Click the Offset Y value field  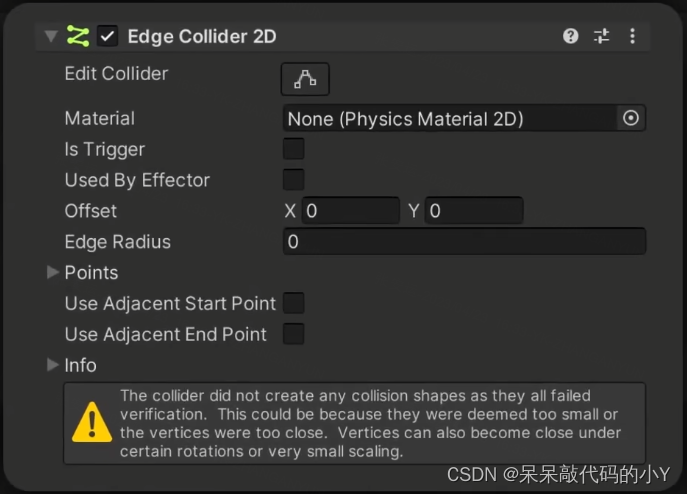click(x=474, y=211)
